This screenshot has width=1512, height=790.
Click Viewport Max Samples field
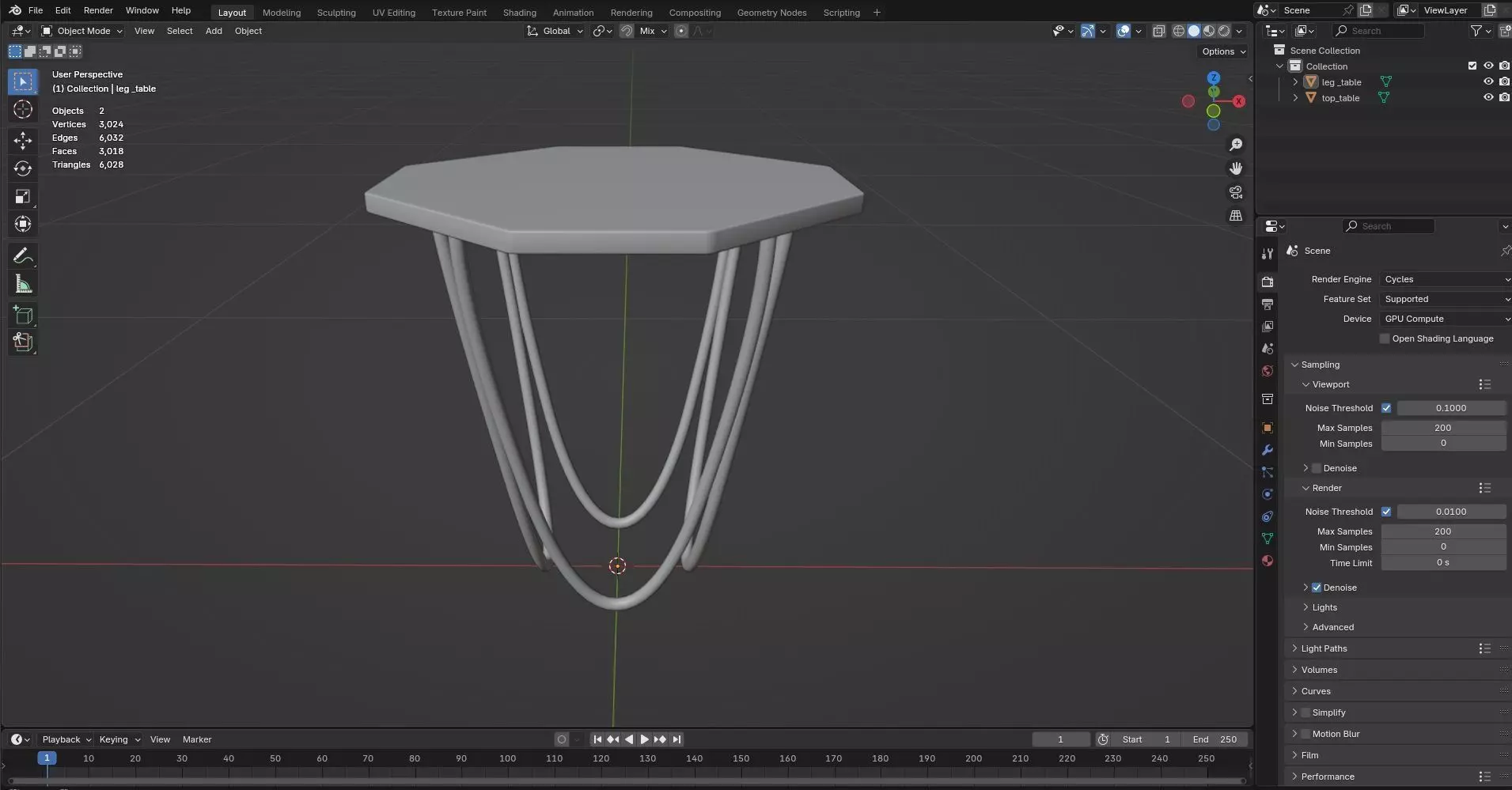tap(1443, 428)
